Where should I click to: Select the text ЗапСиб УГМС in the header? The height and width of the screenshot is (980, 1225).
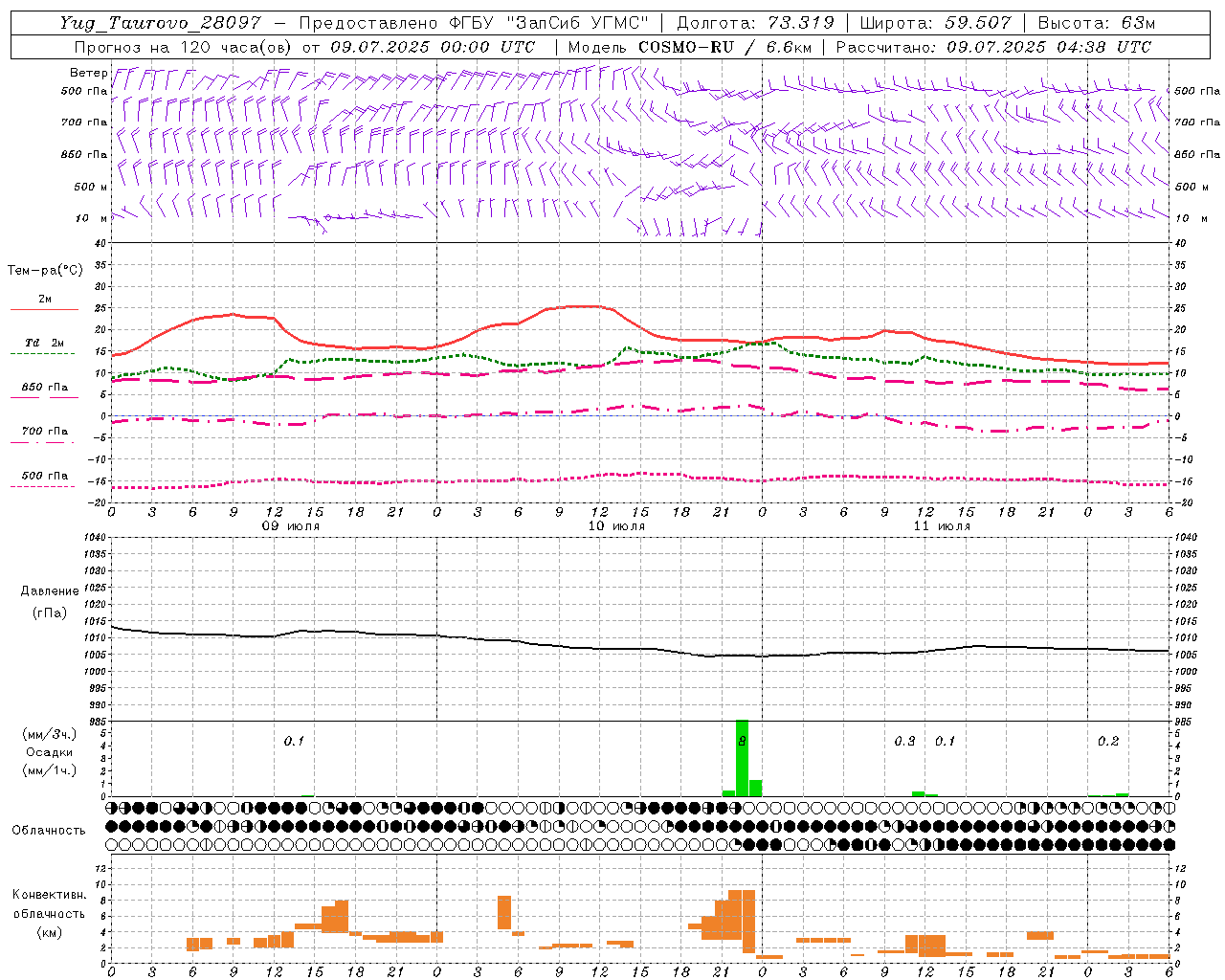click(580, 23)
